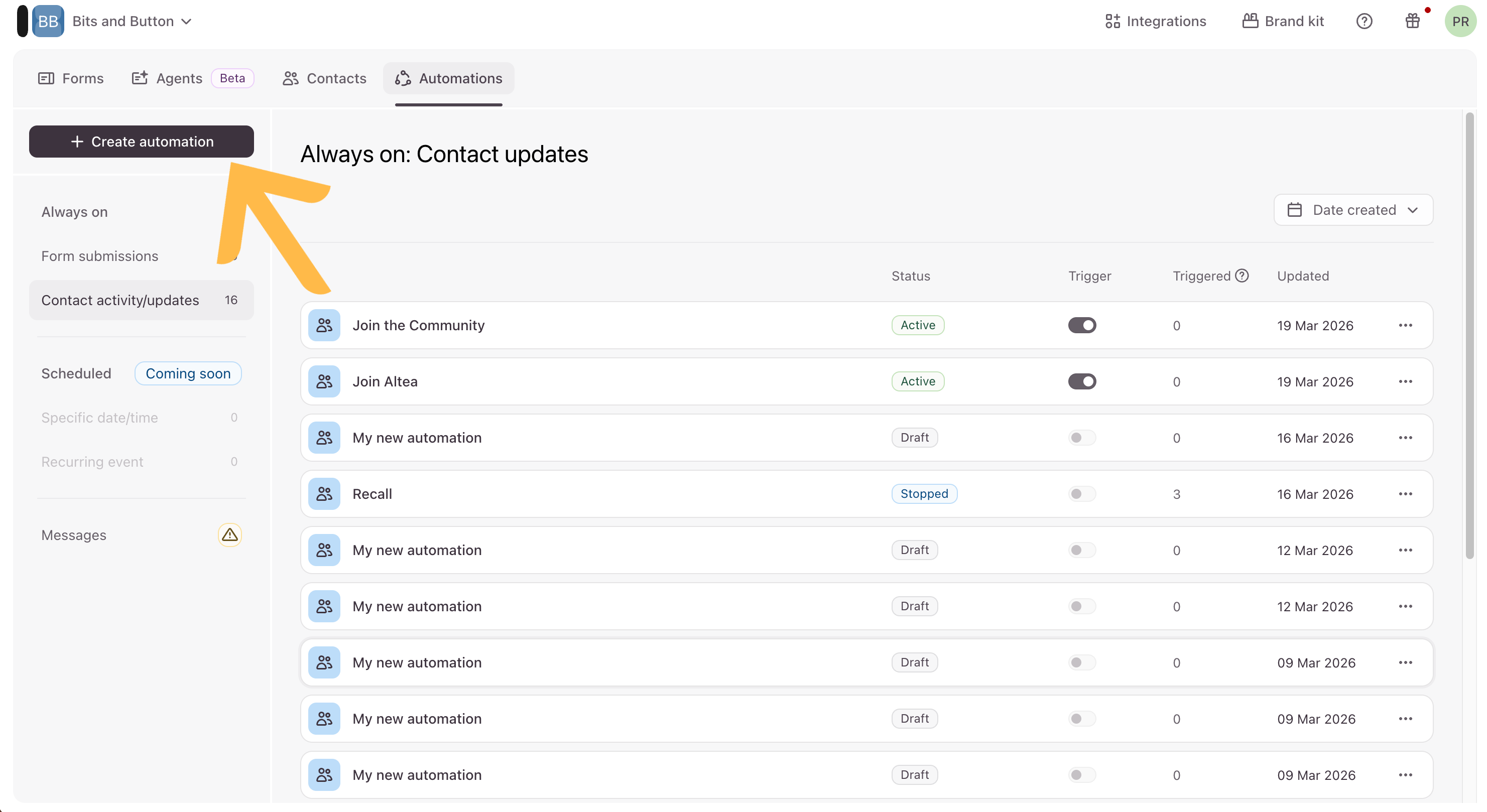Open more options menu for Recall
Viewport: 1487px width, 812px height.
[x=1405, y=494]
